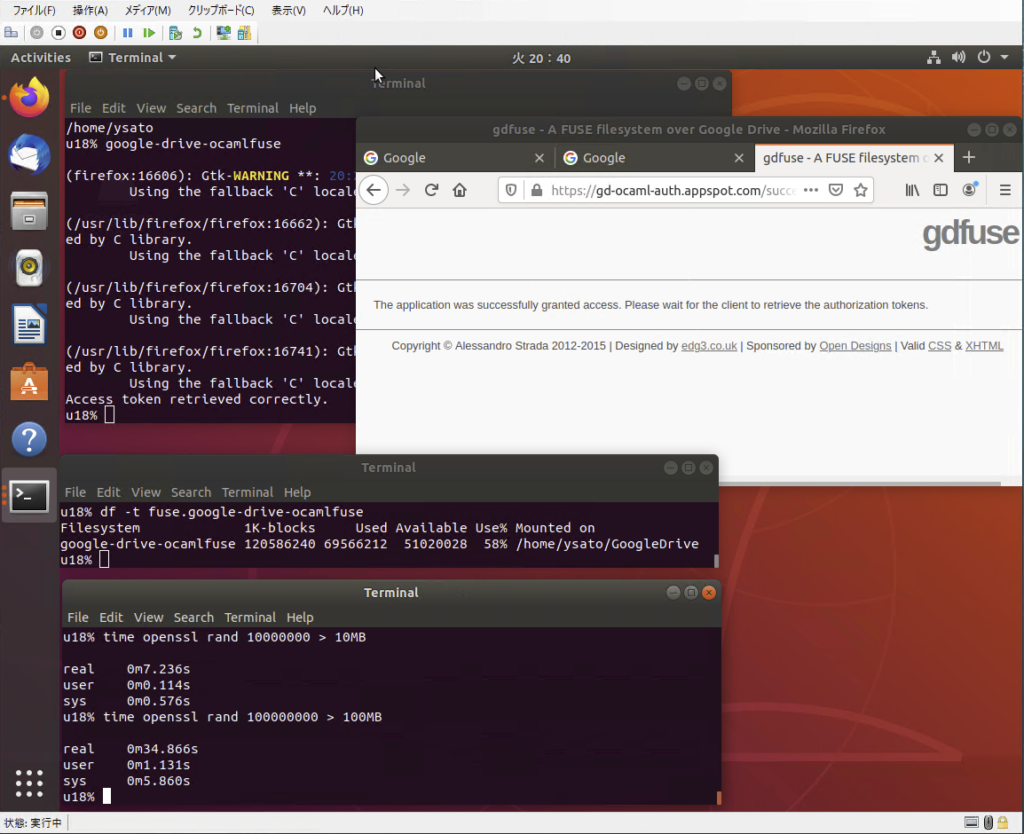This screenshot has width=1024, height=834.
Task: Expand the system status menu arrow
Action: 1005,58
